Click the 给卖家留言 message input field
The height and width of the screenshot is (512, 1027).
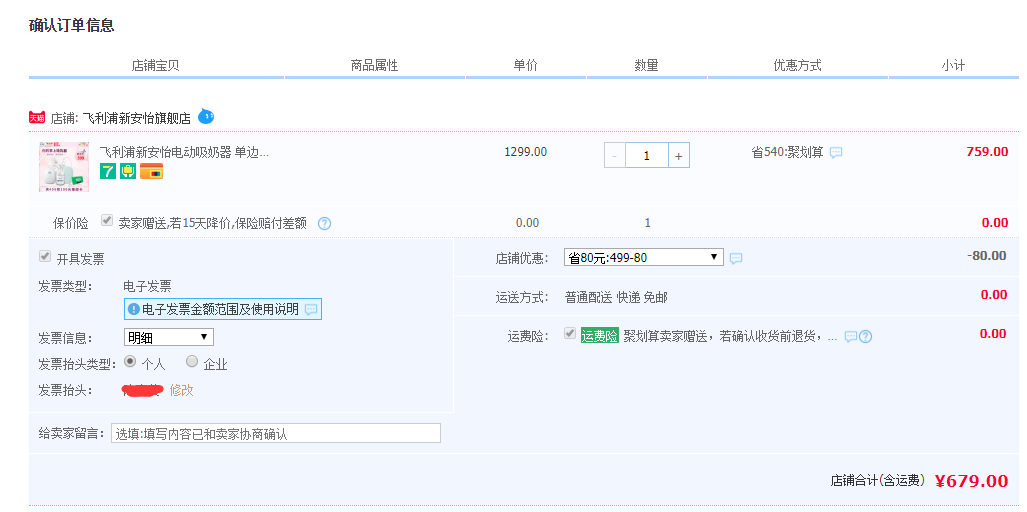click(x=275, y=433)
